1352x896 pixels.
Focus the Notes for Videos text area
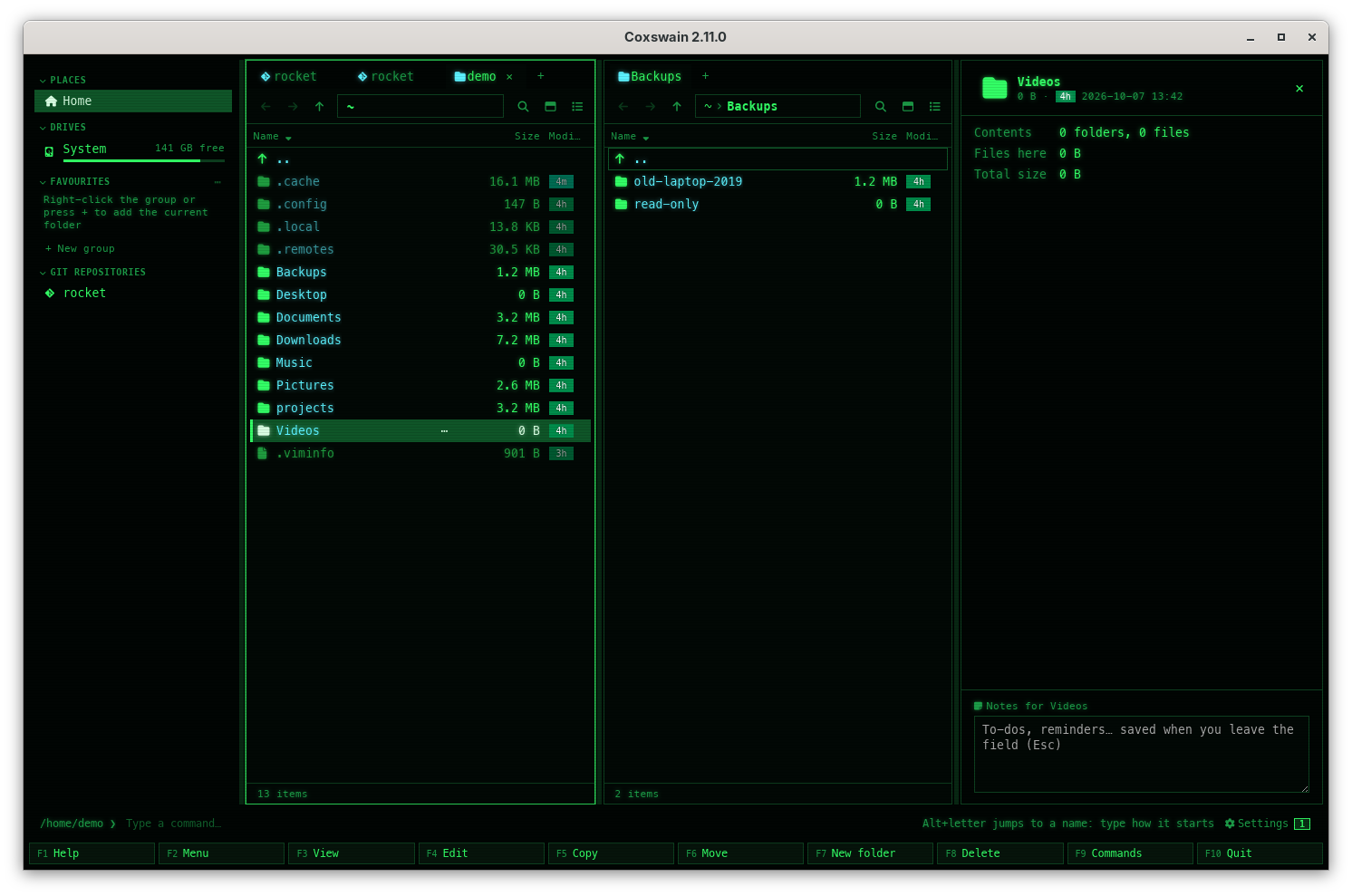click(x=1141, y=755)
